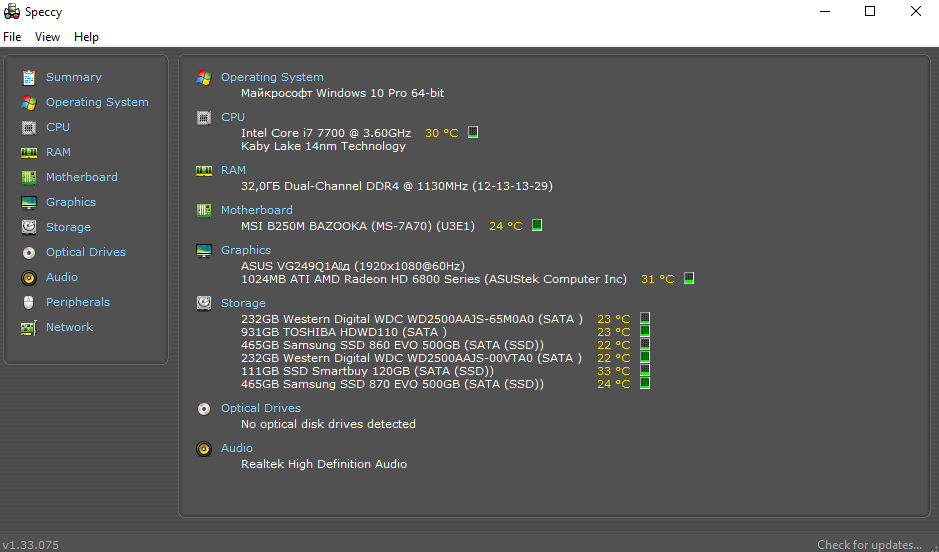939x552 pixels.
Task: Click the graphics temperature indicator beside 31 °C
Action: click(x=689, y=278)
